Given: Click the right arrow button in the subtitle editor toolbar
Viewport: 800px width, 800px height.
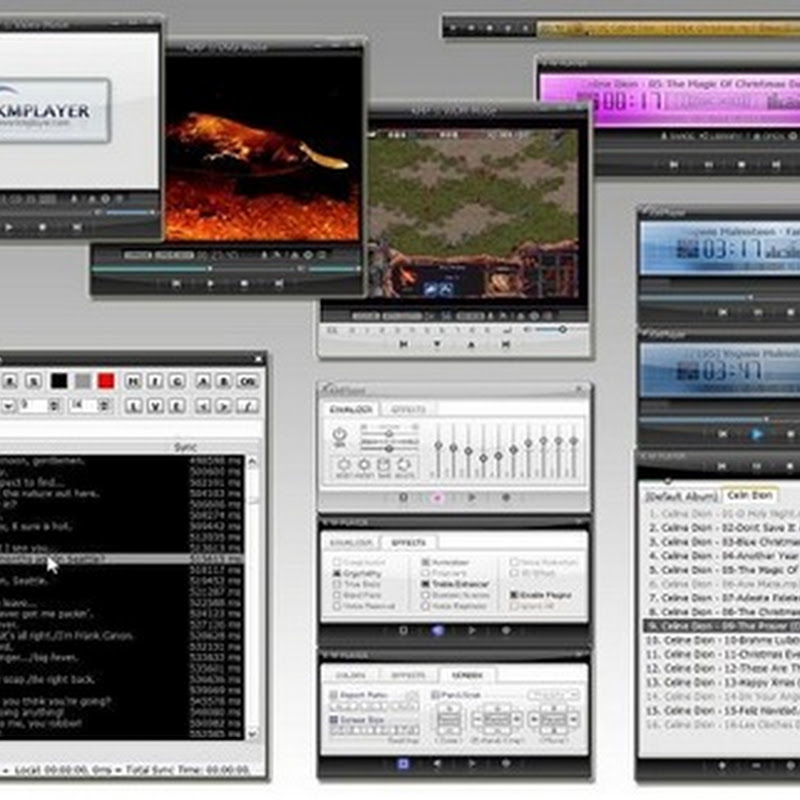Looking at the screenshot, I should (224, 406).
